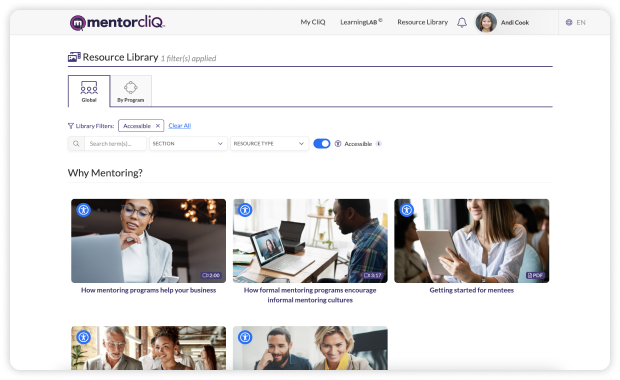Click the mentorcliQ logo
Viewport: 620px width, 380px height.
[x=117, y=23]
